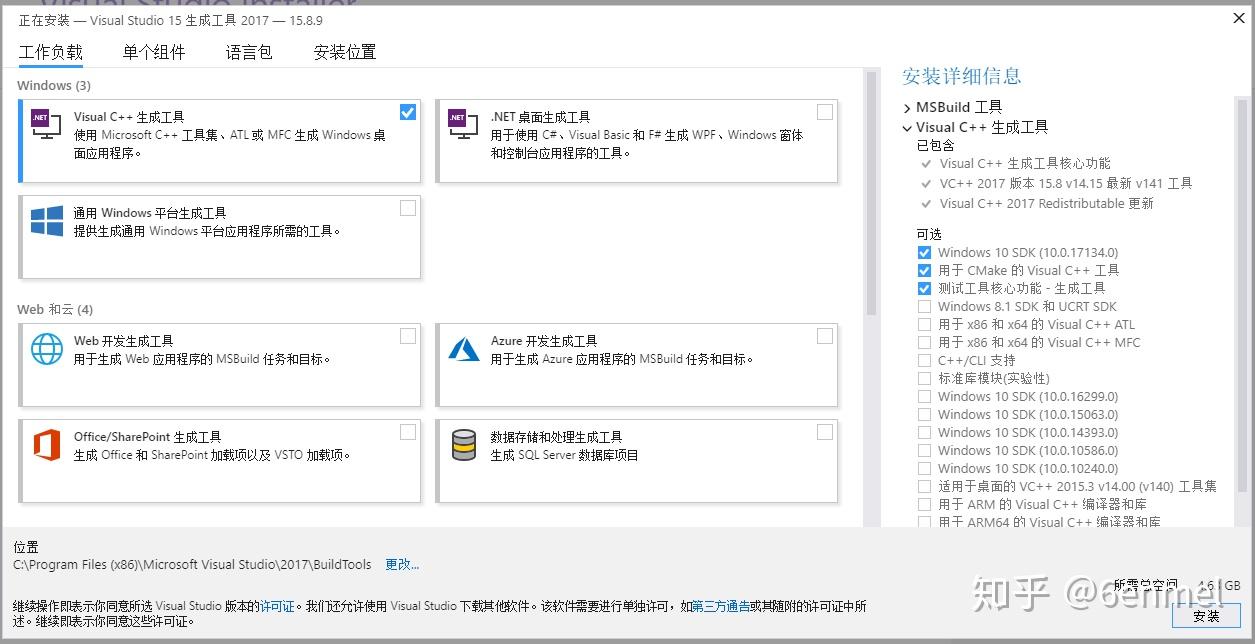This screenshot has height=644, width=1255.
Task: Click the install path C:\Program Files (x86) text
Action: tap(194, 565)
